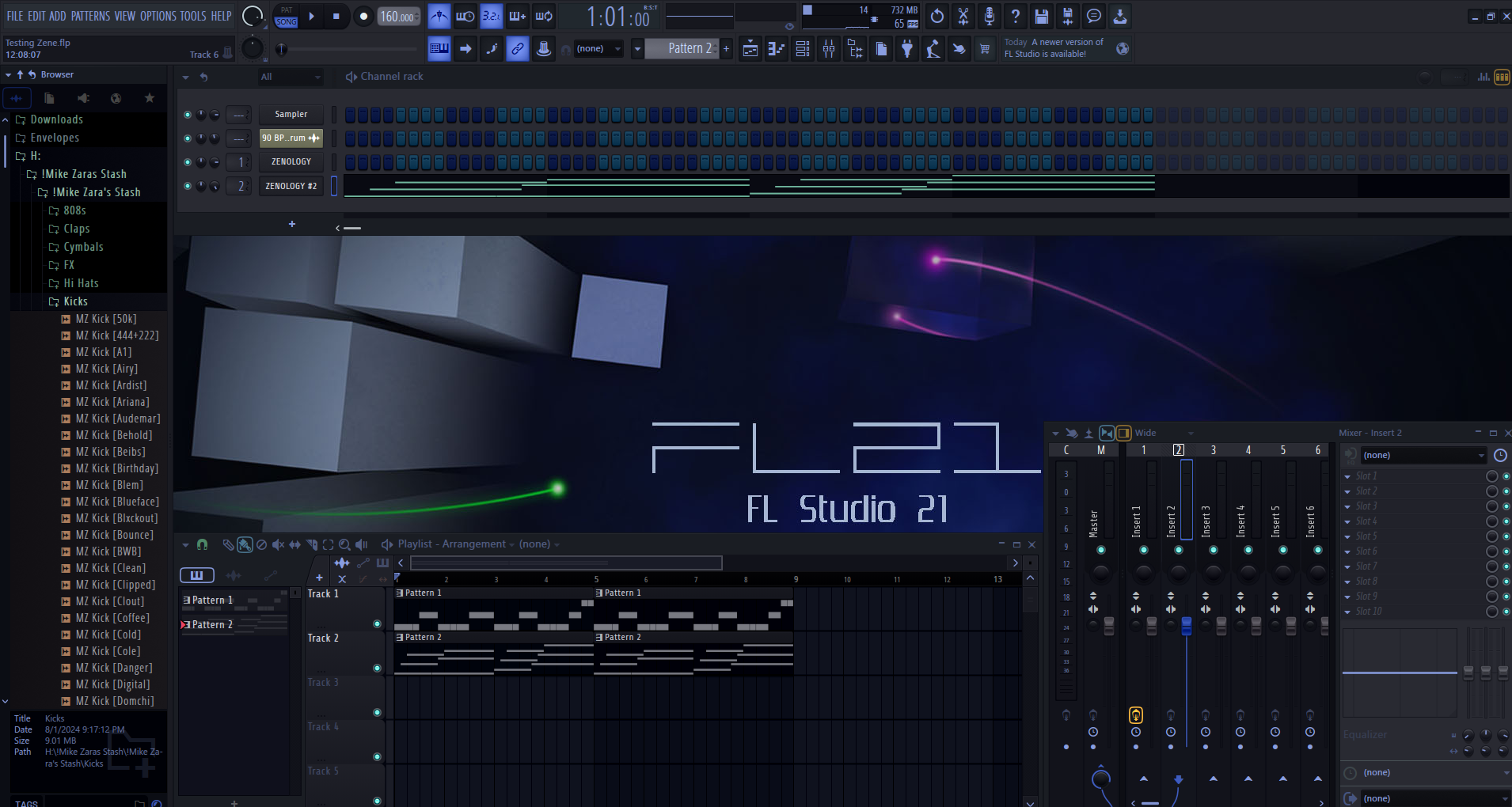1512x807 pixels.
Task: Click the ZENOLOGY channel button
Action: 291,162
